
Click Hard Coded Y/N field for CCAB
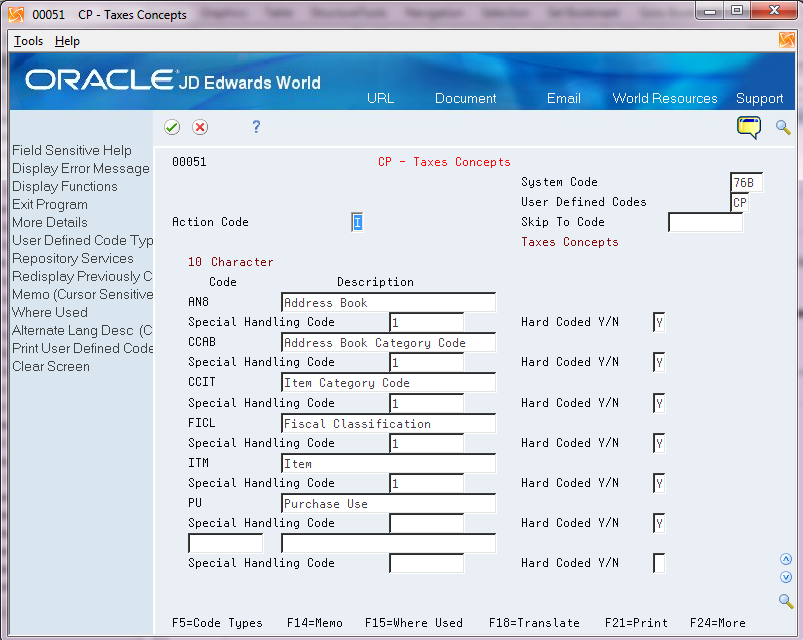click(659, 362)
